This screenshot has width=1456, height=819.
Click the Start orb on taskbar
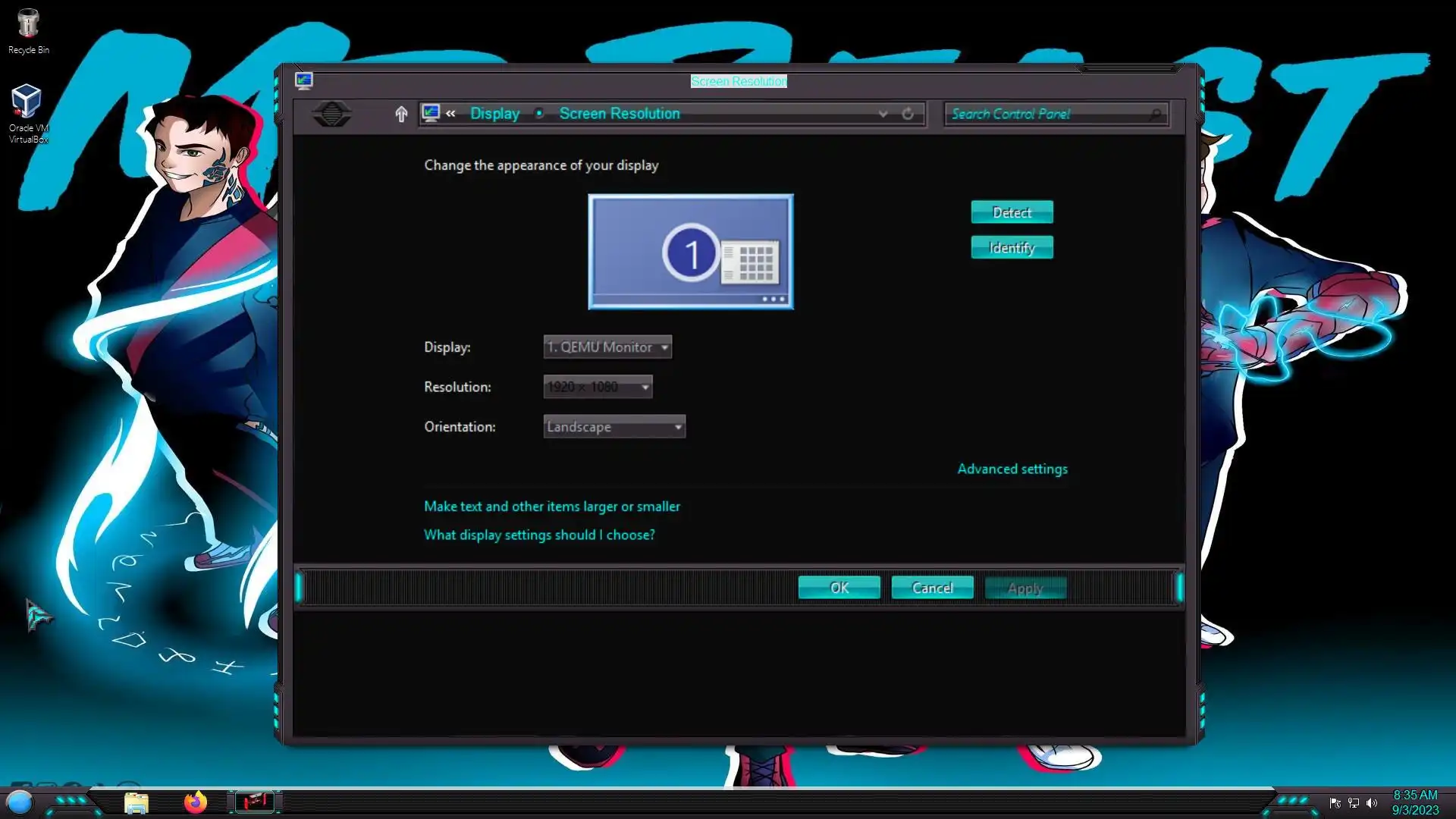pyautogui.click(x=20, y=802)
